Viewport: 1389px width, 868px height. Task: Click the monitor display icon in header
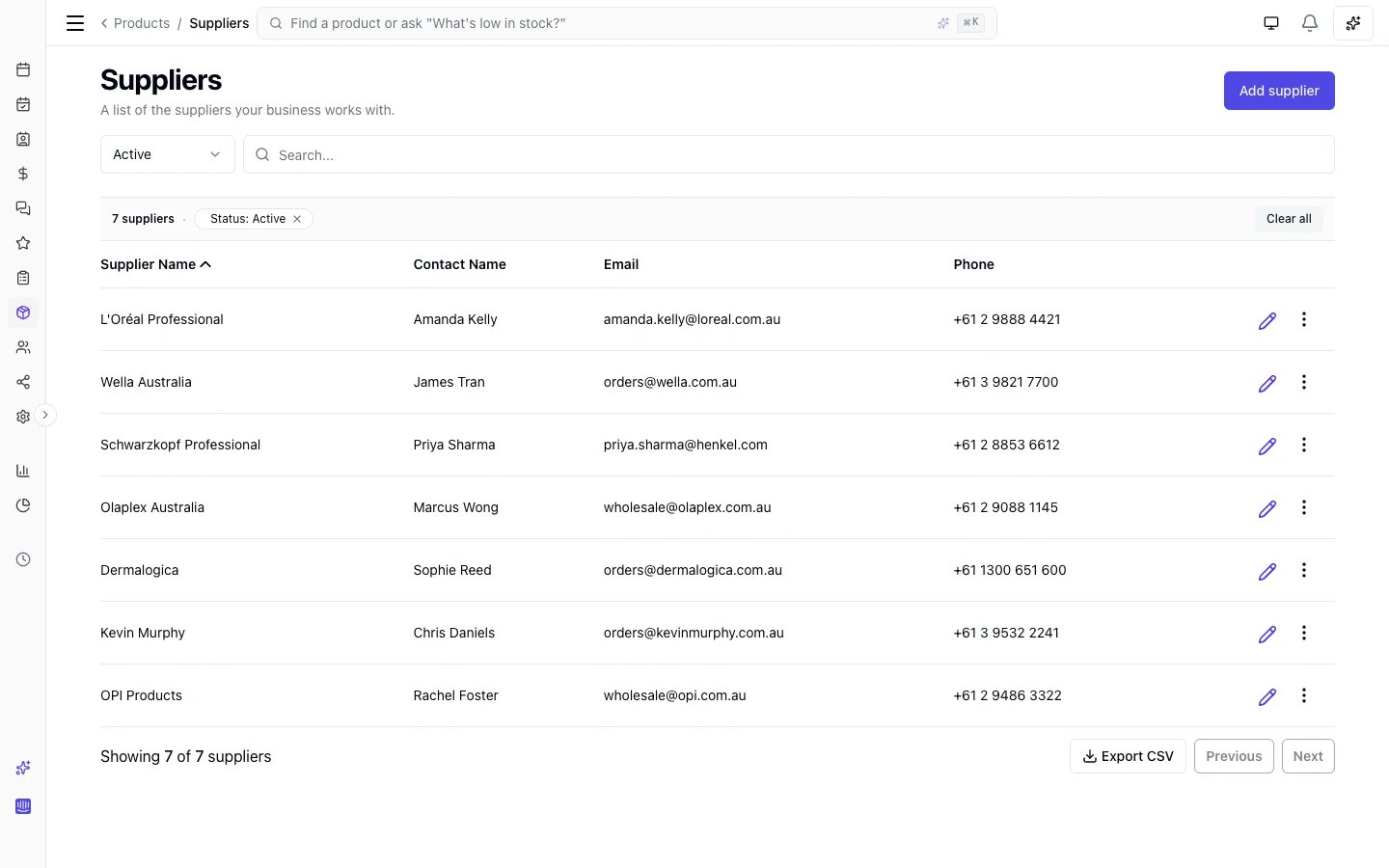[x=1271, y=23]
